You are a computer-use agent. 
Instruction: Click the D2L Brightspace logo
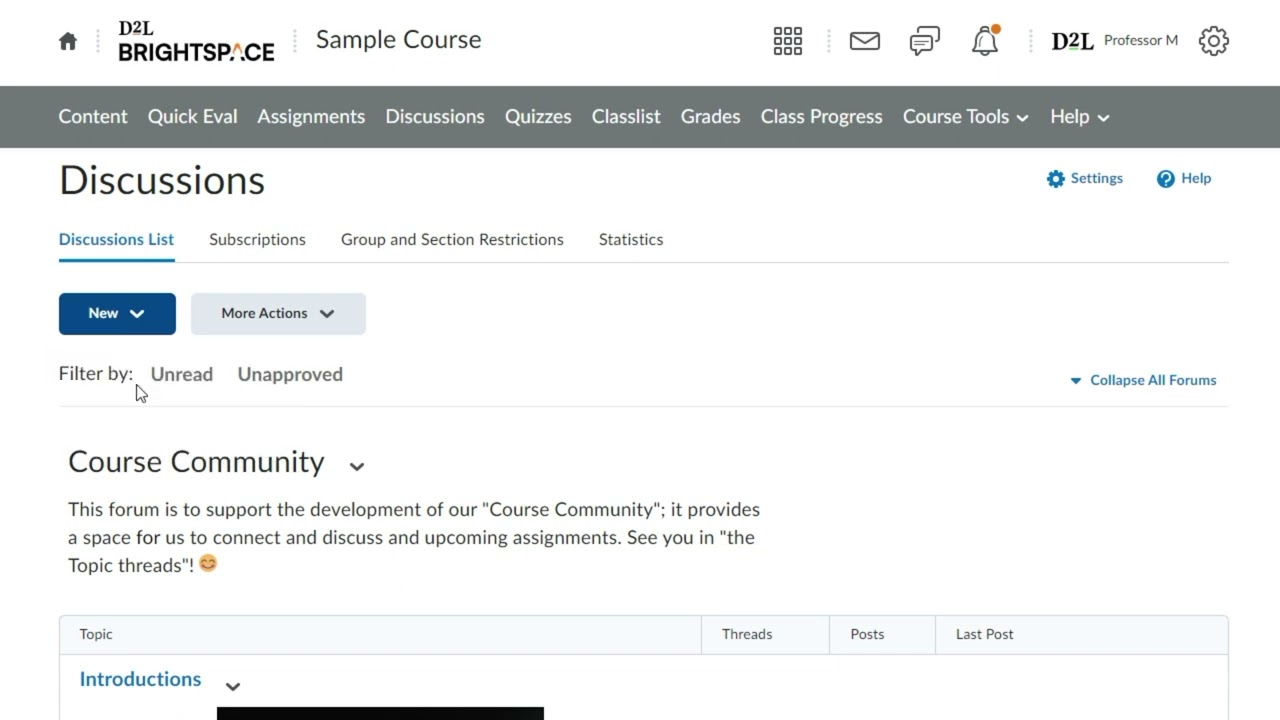coord(196,41)
